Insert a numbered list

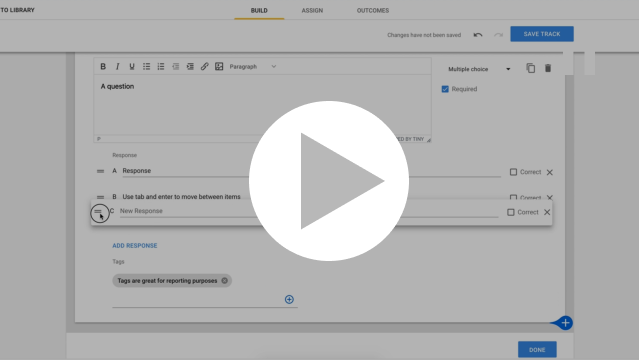coord(161,66)
